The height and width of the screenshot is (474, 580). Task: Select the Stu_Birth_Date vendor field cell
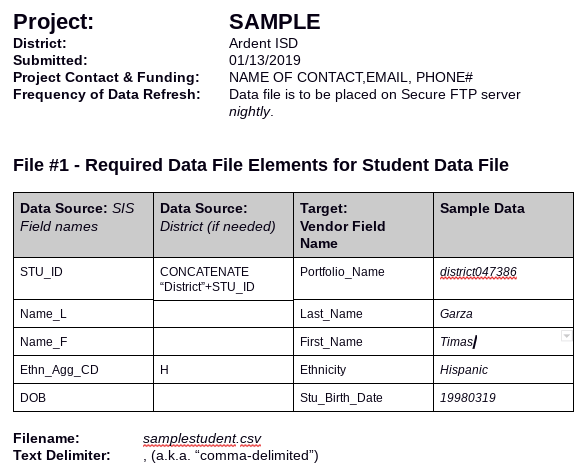click(x=363, y=398)
